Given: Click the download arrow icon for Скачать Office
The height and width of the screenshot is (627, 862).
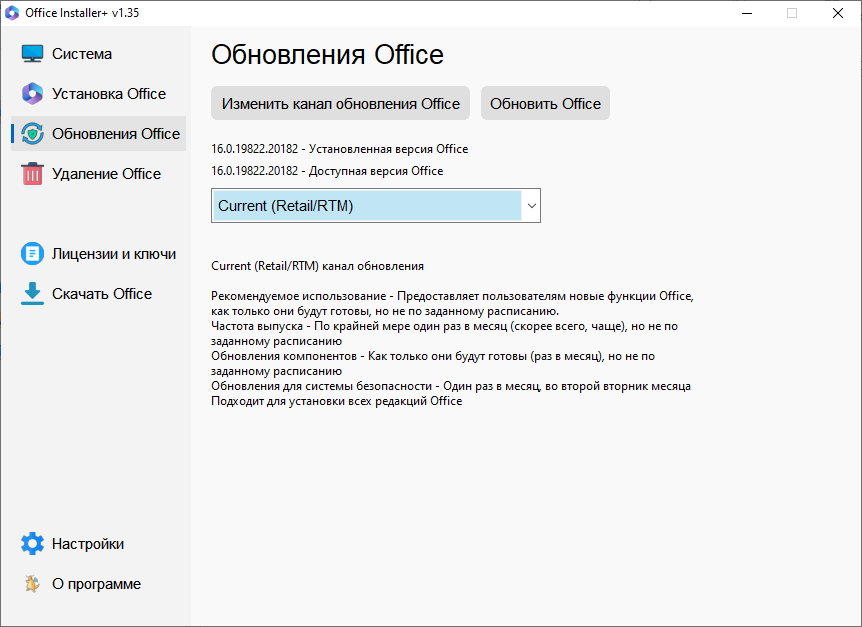Looking at the screenshot, I should point(33,294).
